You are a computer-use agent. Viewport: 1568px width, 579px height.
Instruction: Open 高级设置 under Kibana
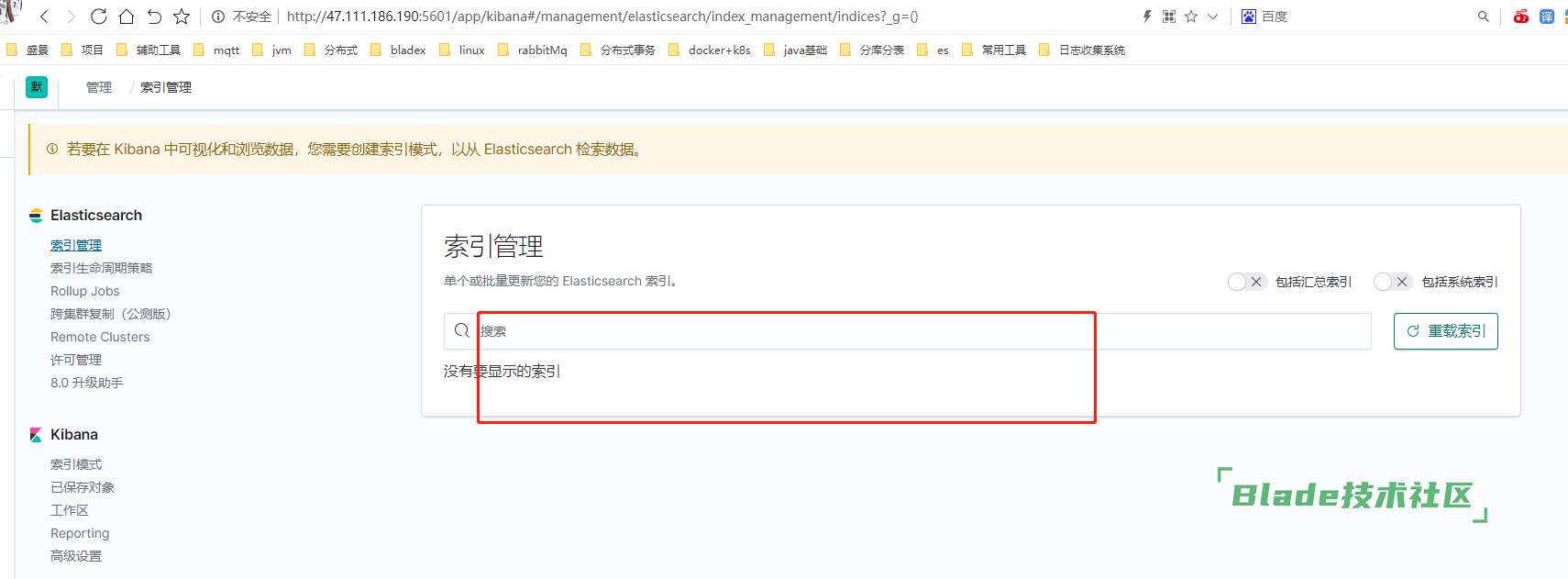[x=76, y=556]
